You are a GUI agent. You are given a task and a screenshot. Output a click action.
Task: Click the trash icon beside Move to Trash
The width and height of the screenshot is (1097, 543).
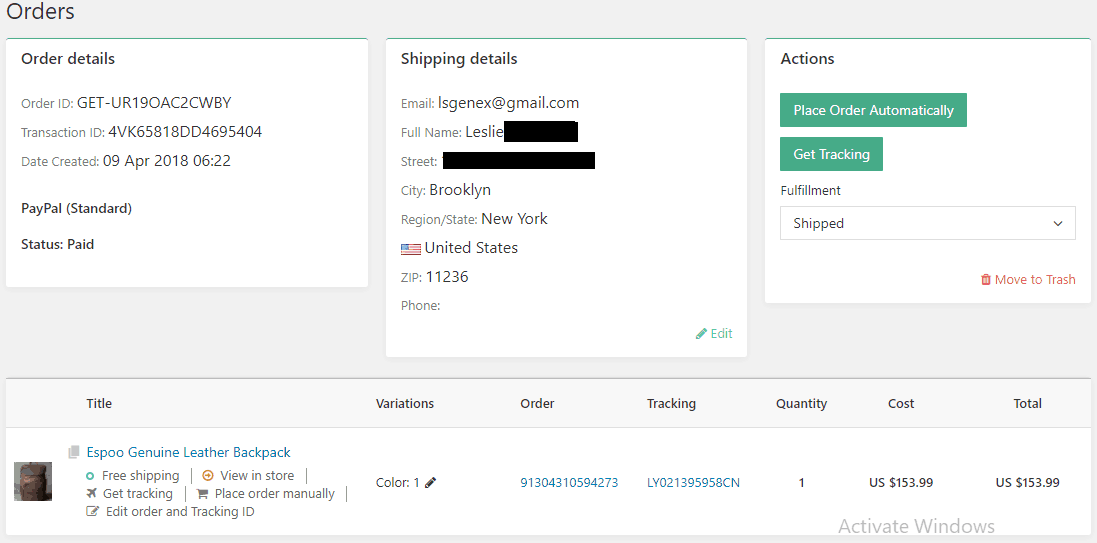[x=986, y=280]
